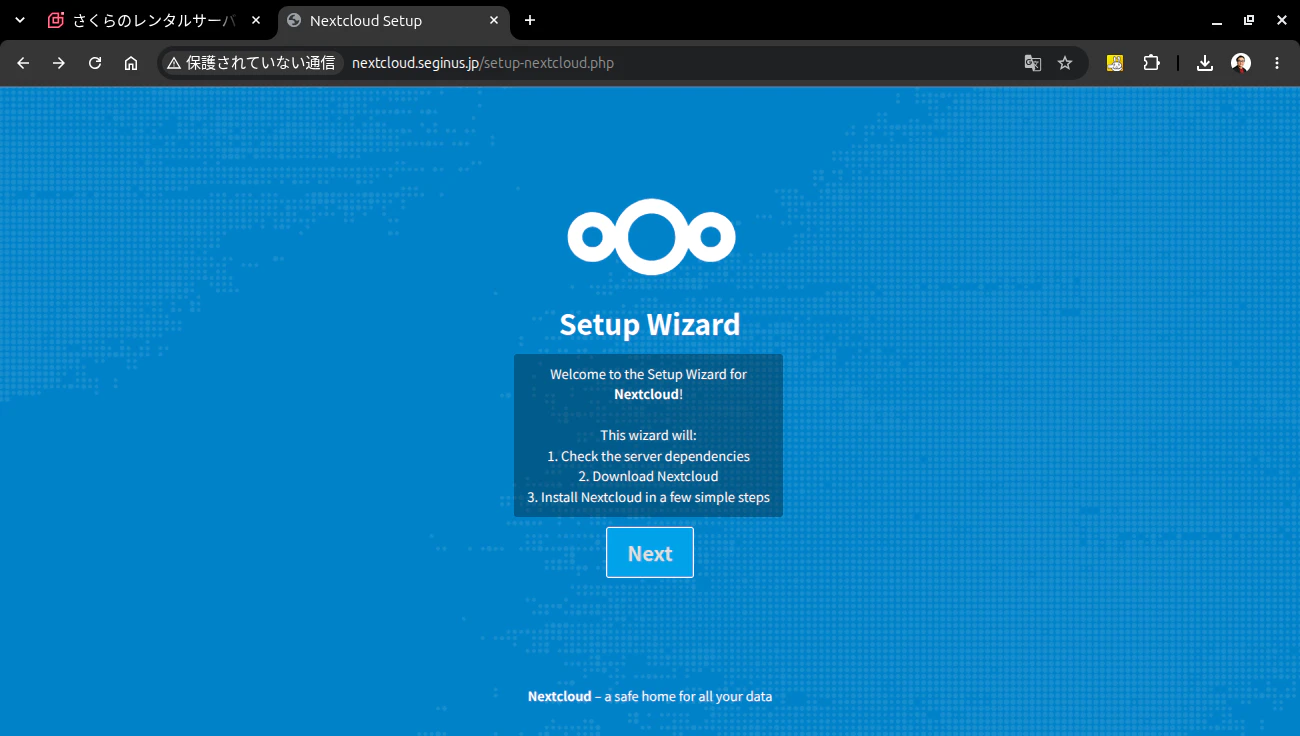Click the Next button in Setup Wizard
The image size is (1300, 736).
pyautogui.click(x=650, y=553)
